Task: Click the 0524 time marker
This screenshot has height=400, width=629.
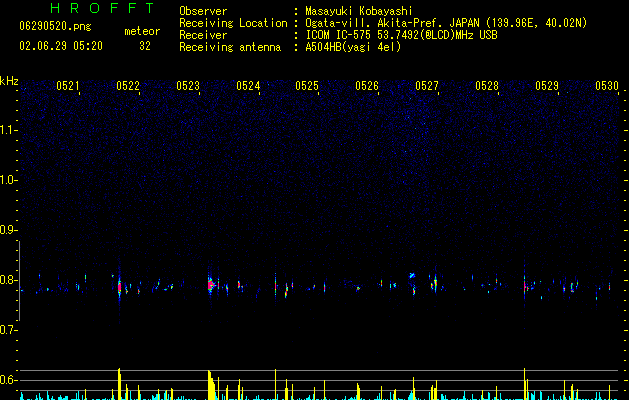Action: 248,86
